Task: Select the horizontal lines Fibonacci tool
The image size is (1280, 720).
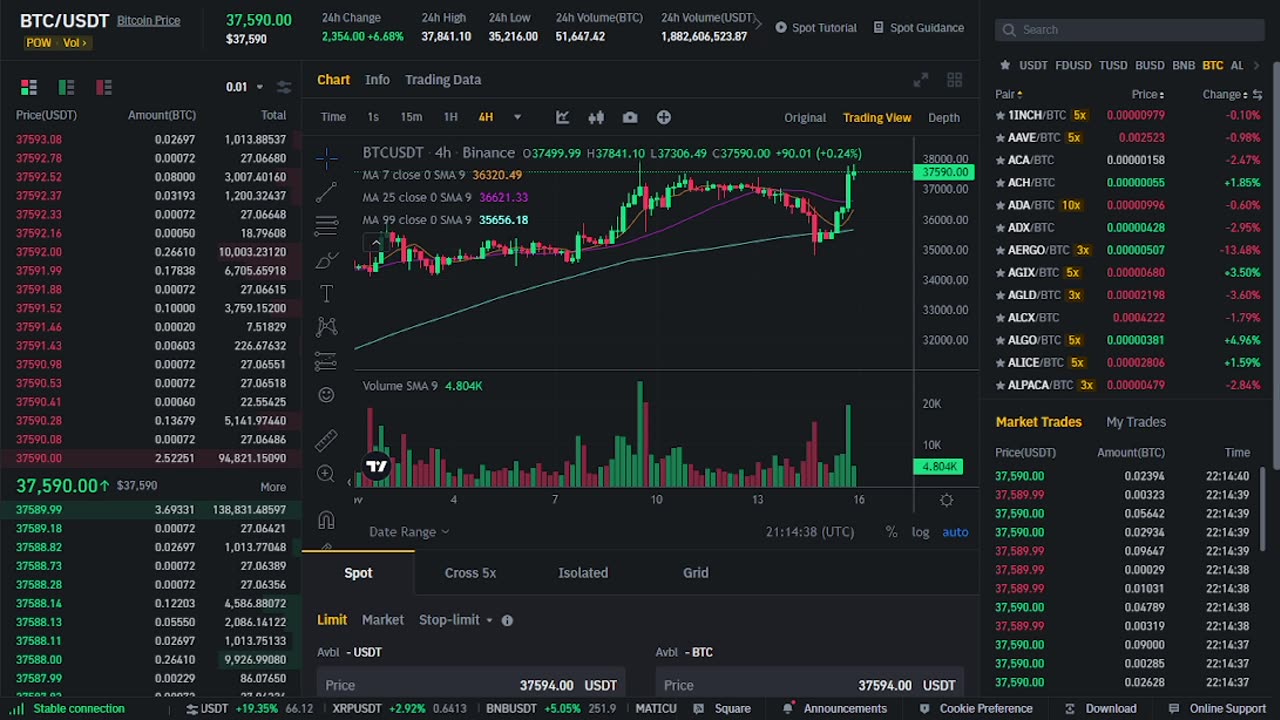Action: pos(326,226)
